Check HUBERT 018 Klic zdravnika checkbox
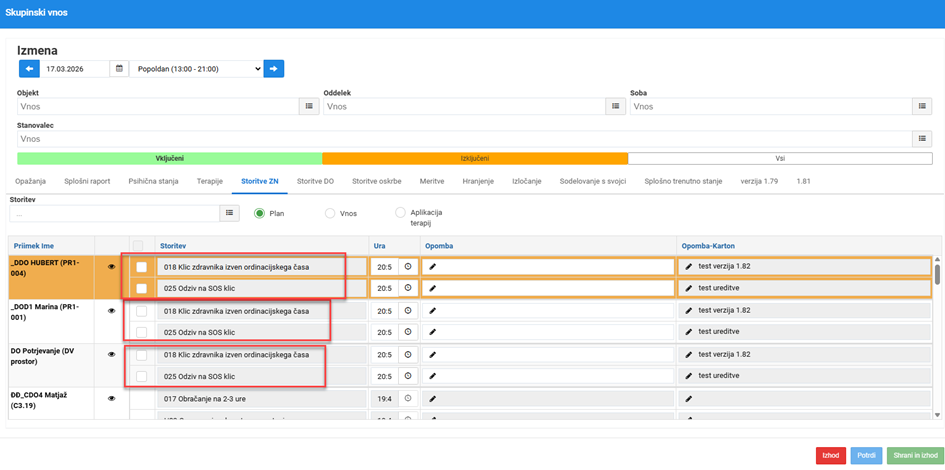The height and width of the screenshot is (470, 945). (x=142, y=266)
